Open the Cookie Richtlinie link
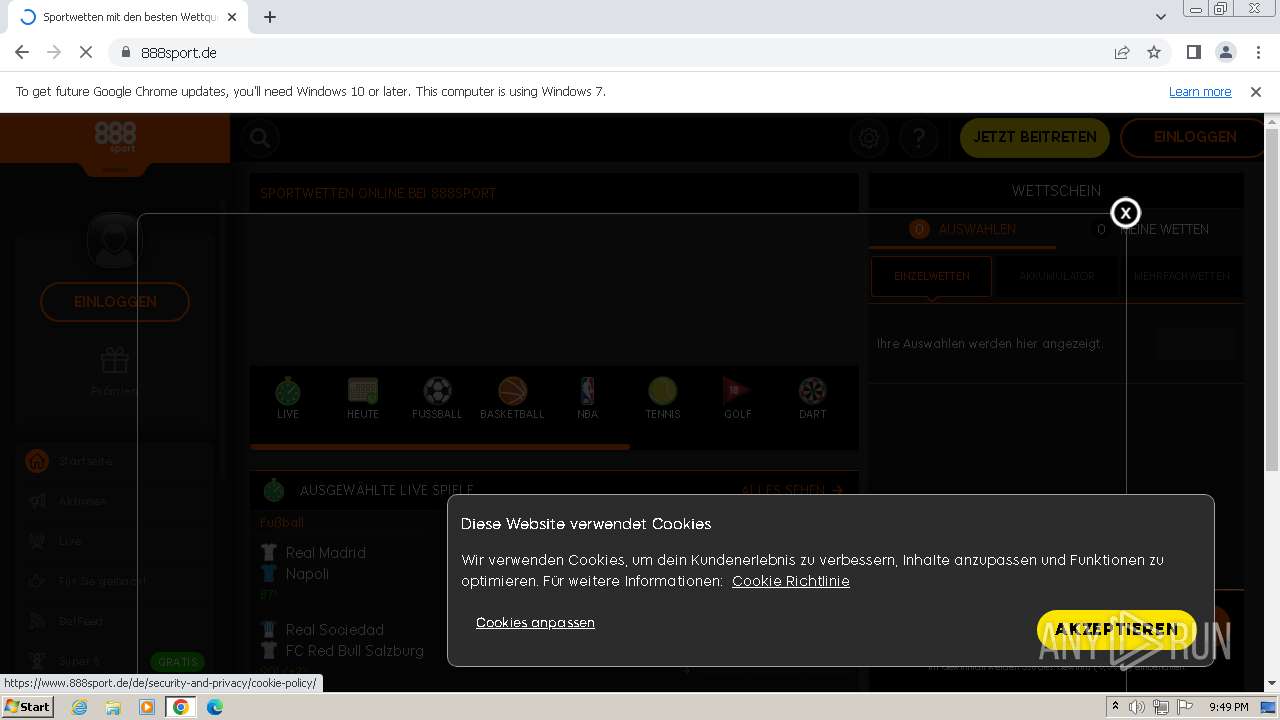Viewport: 1280px width, 720px height. point(790,581)
